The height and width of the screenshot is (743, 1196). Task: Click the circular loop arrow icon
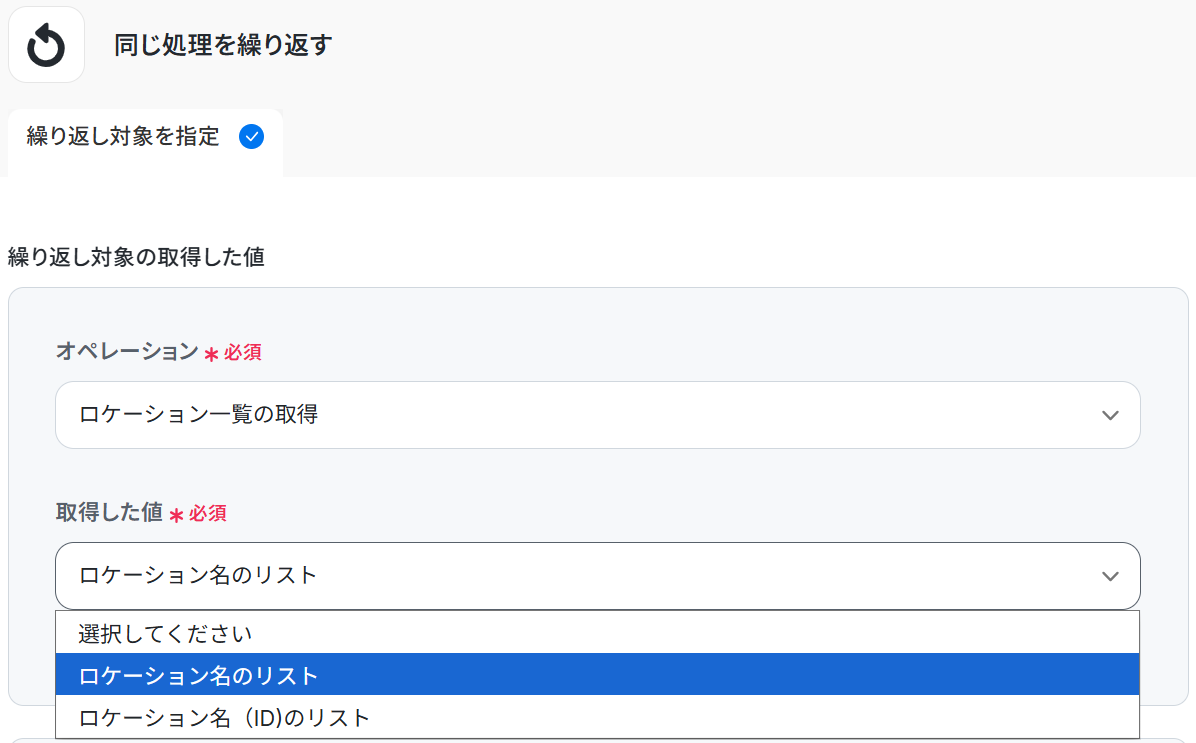pos(46,45)
